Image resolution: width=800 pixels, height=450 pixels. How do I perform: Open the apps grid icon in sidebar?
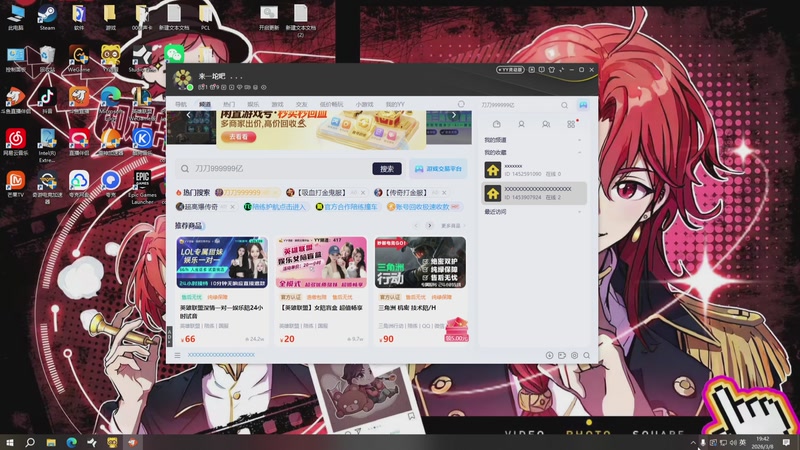coord(571,124)
